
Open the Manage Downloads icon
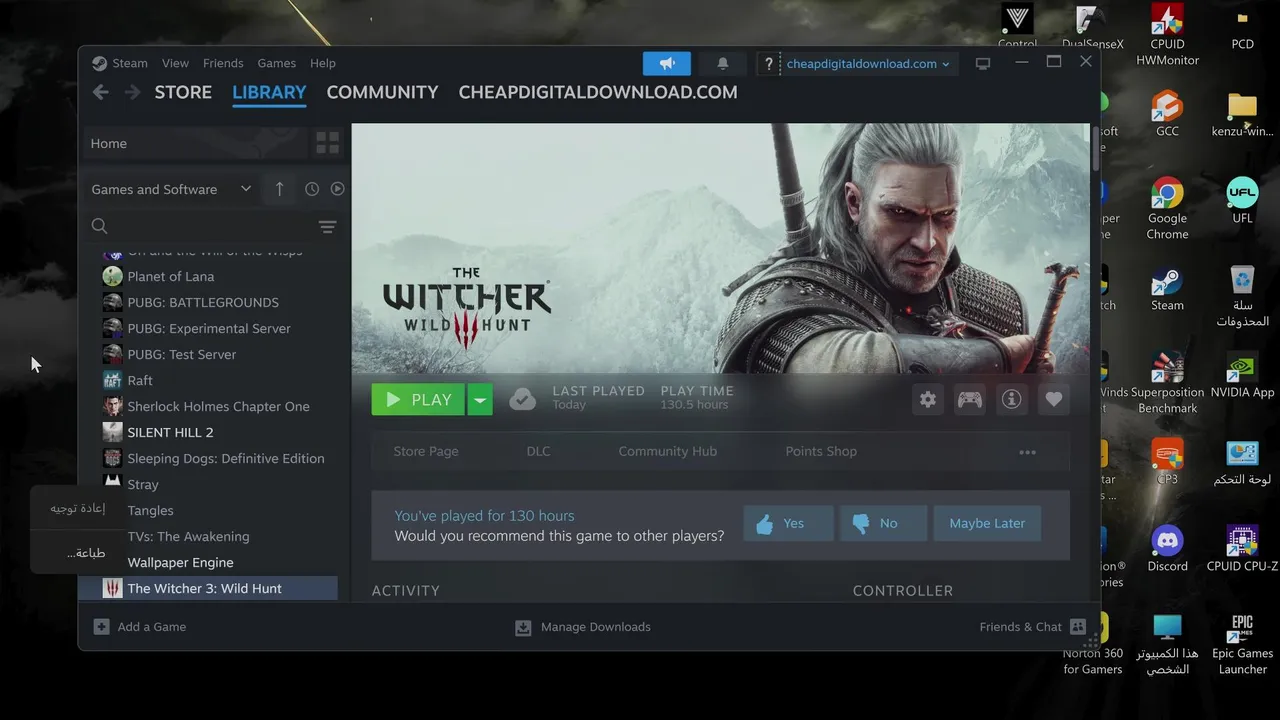tap(523, 627)
